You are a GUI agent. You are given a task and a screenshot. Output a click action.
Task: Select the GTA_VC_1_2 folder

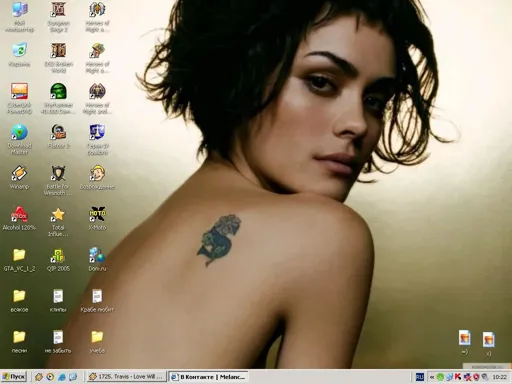pos(19,259)
